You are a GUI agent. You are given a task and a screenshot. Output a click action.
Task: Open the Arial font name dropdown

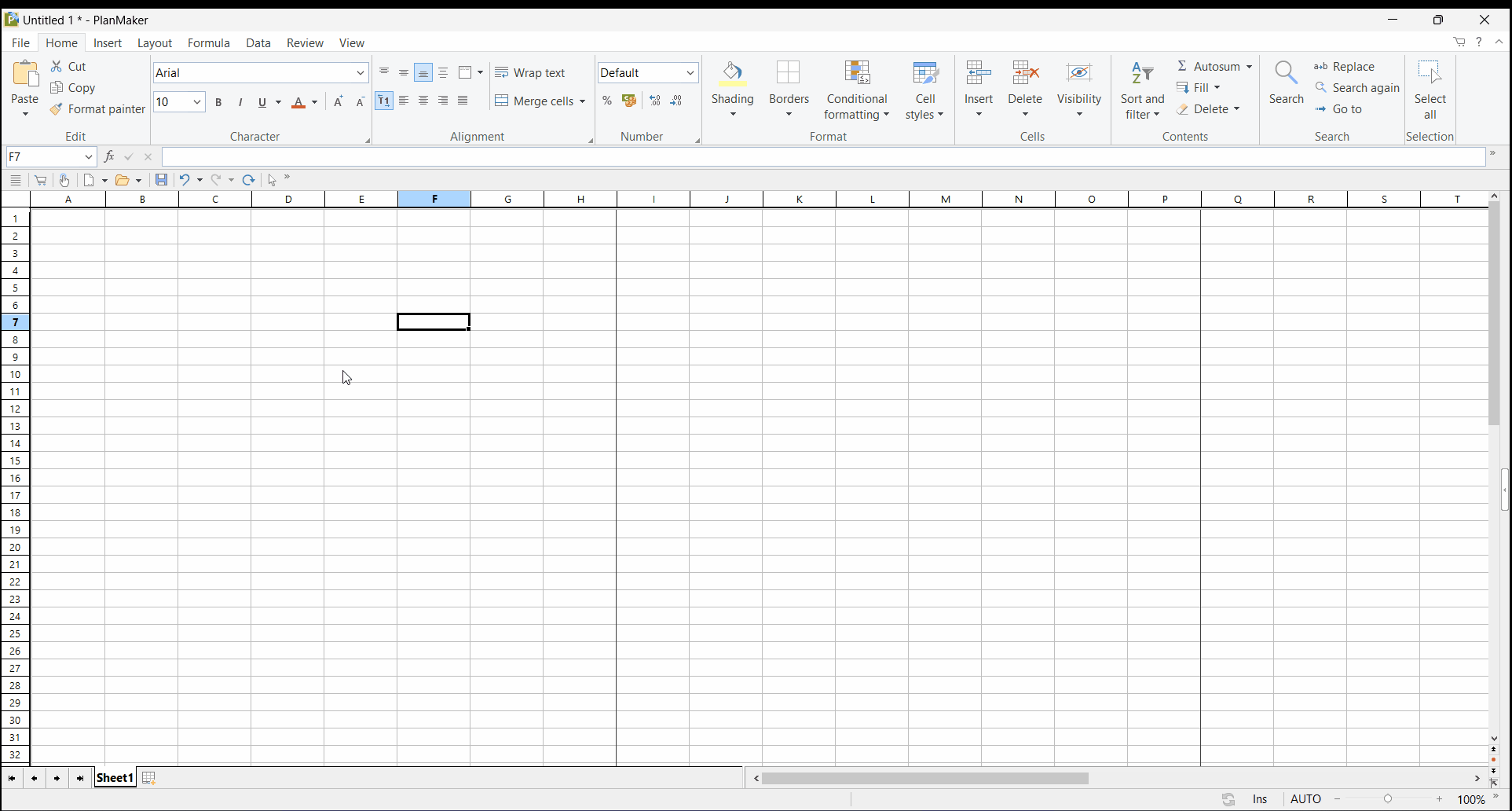[361, 73]
